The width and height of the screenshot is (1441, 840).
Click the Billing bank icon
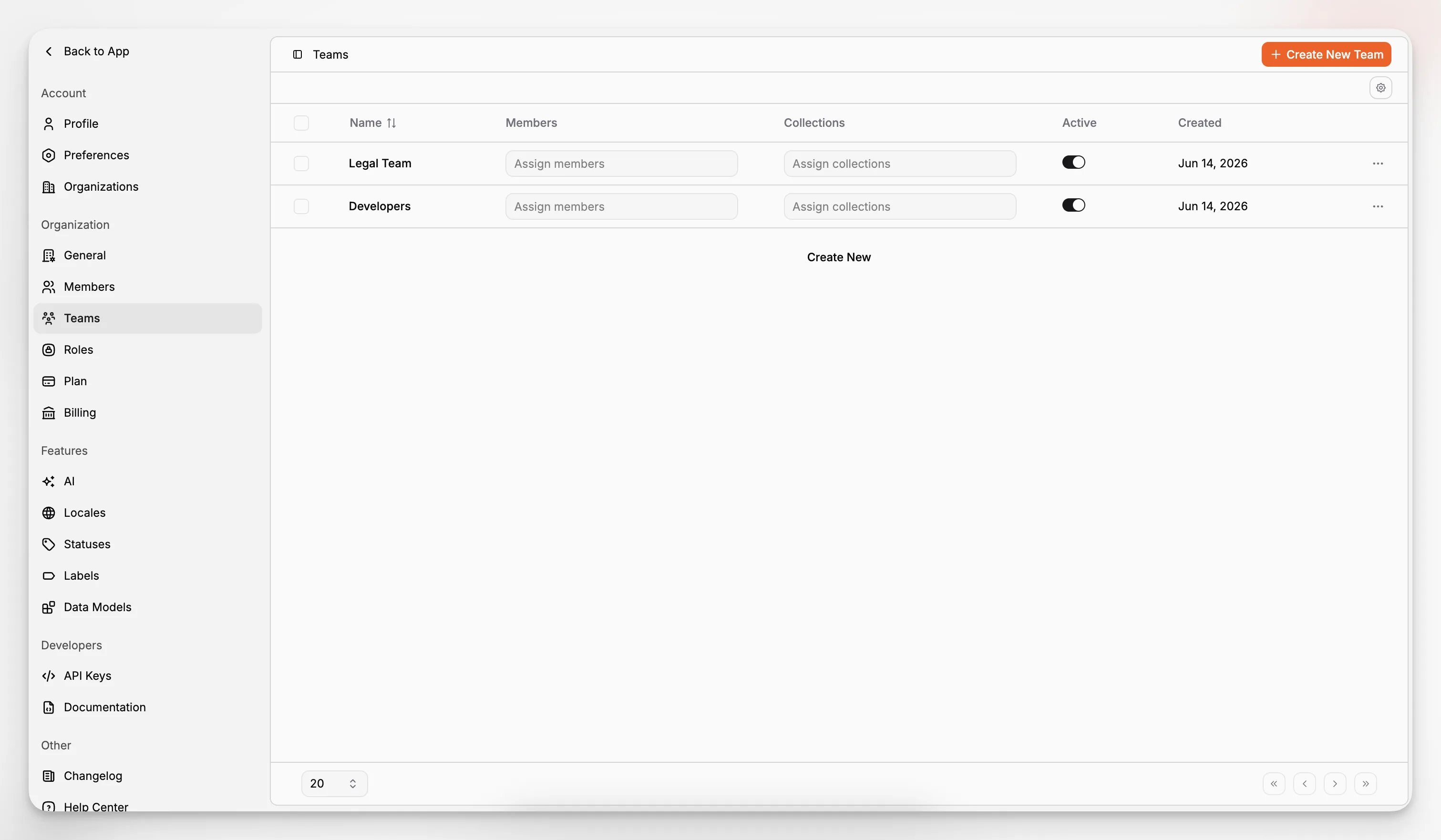(49, 413)
